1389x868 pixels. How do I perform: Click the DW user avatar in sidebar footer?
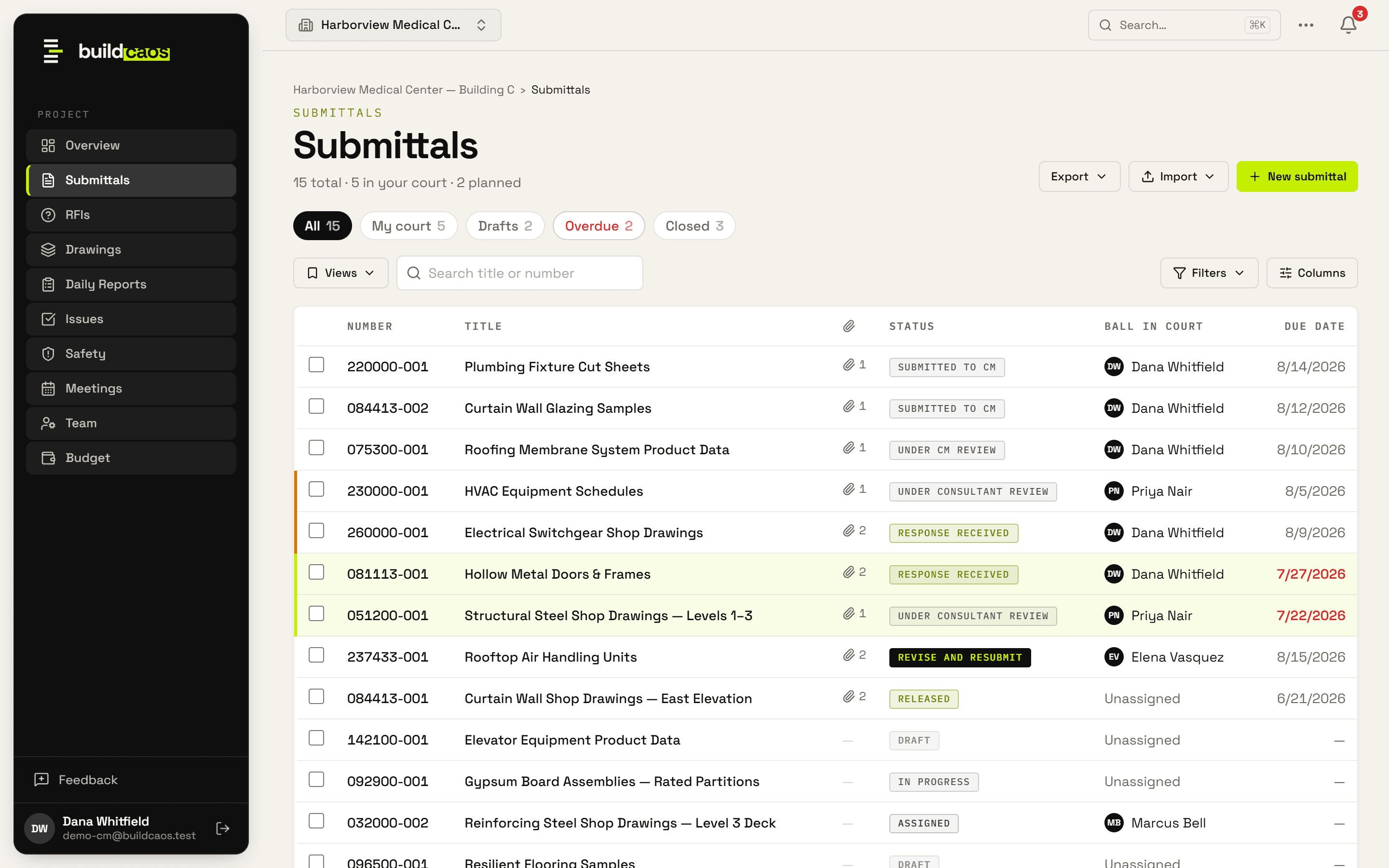pos(40,828)
